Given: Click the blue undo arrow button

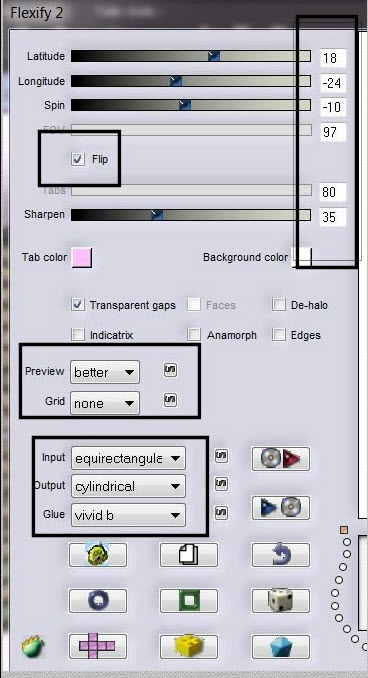Looking at the screenshot, I should pos(281,555).
